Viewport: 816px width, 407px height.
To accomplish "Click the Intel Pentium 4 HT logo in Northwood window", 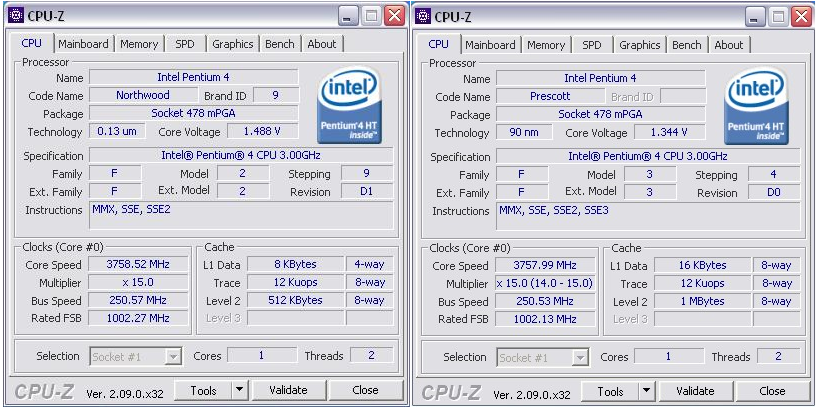I will pos(349,105).
